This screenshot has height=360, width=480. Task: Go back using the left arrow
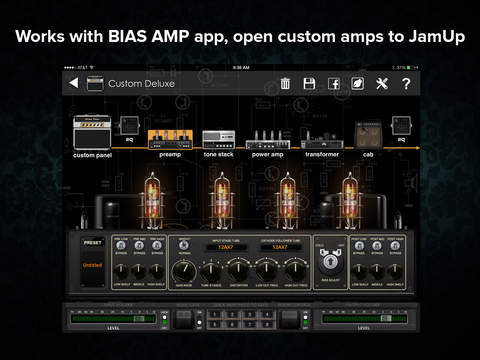(74, 83)
